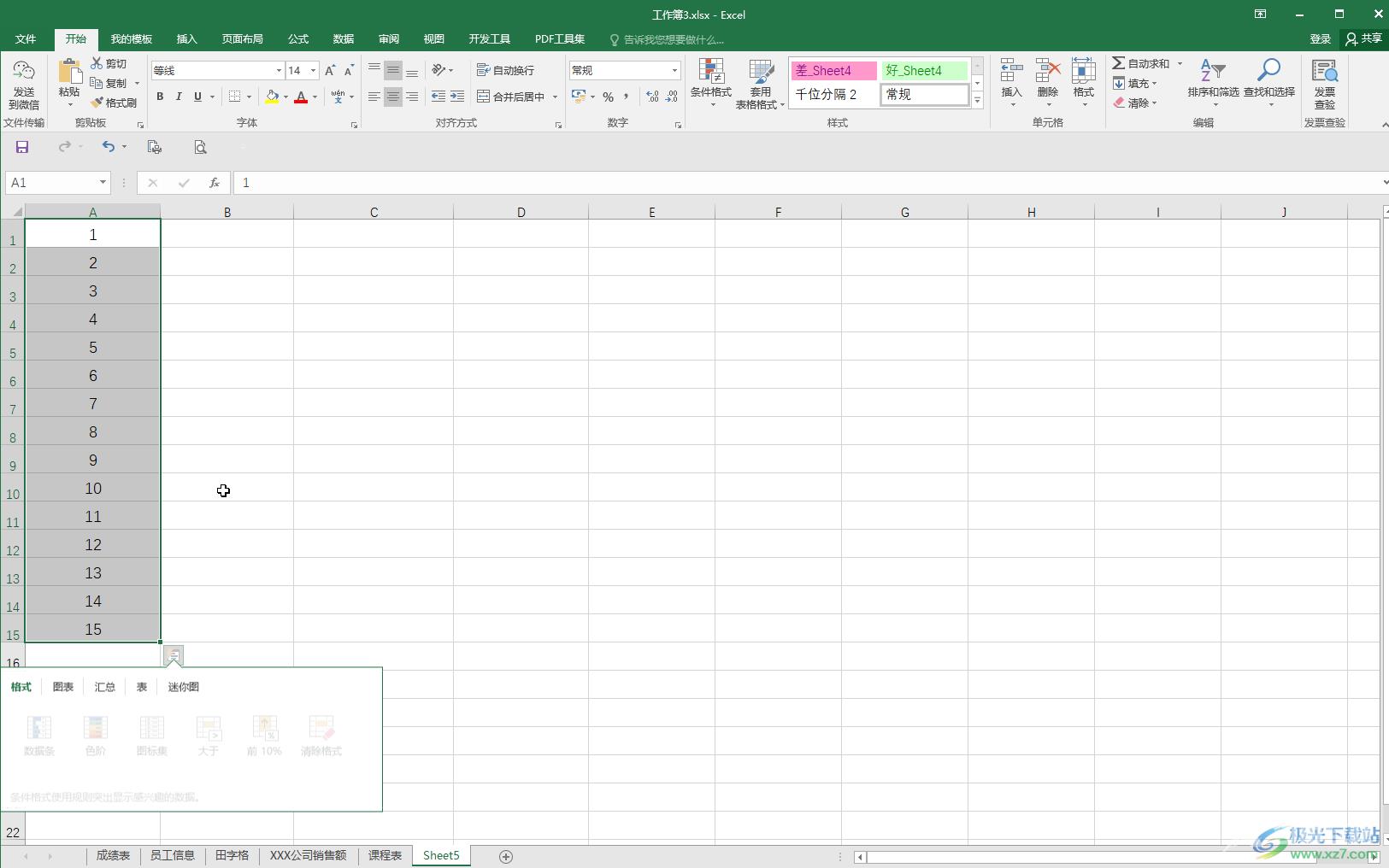1389x868 pixels.
Task: Toggle align left
Action: click(374, 97)
